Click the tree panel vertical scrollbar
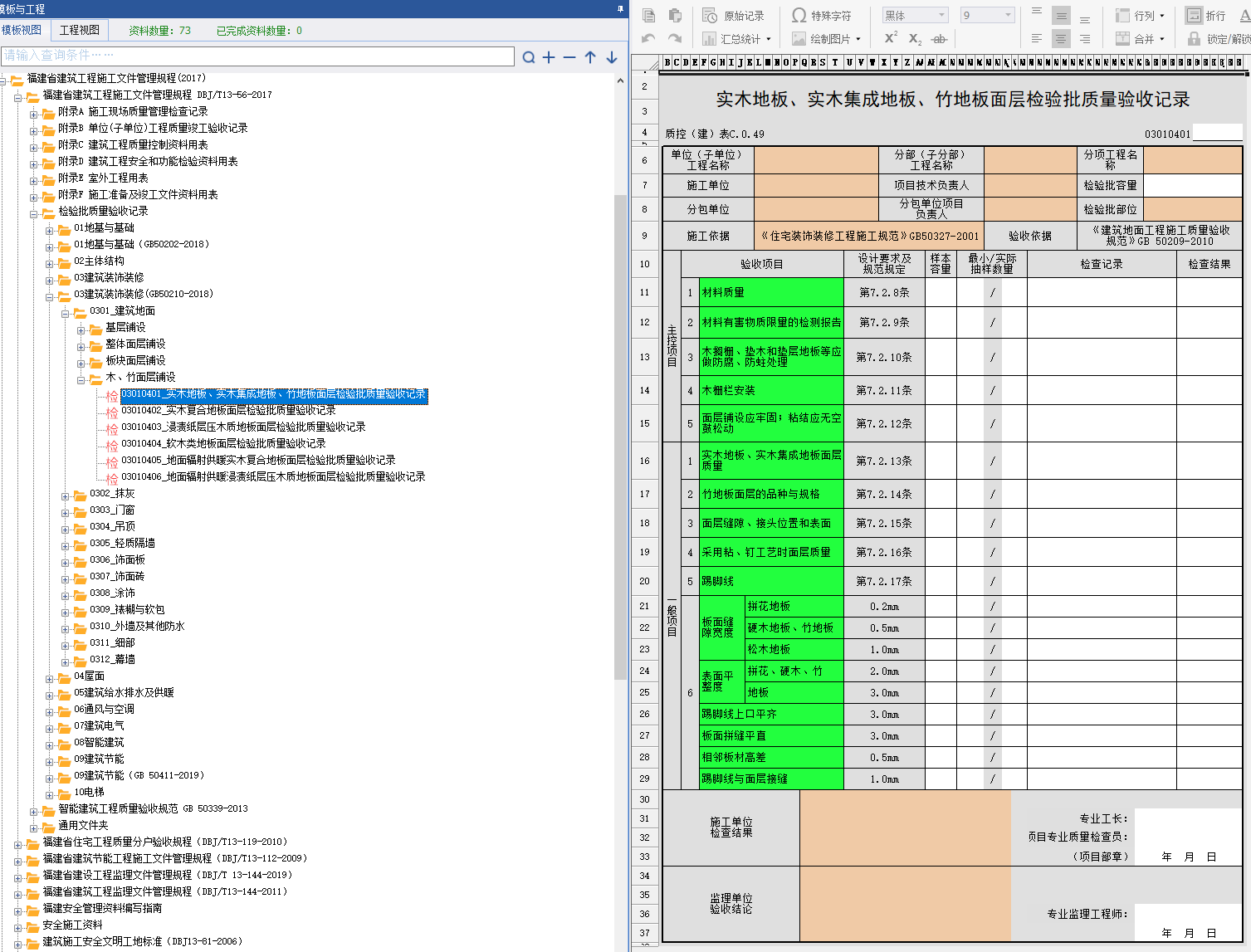 (x=620, y=437)
